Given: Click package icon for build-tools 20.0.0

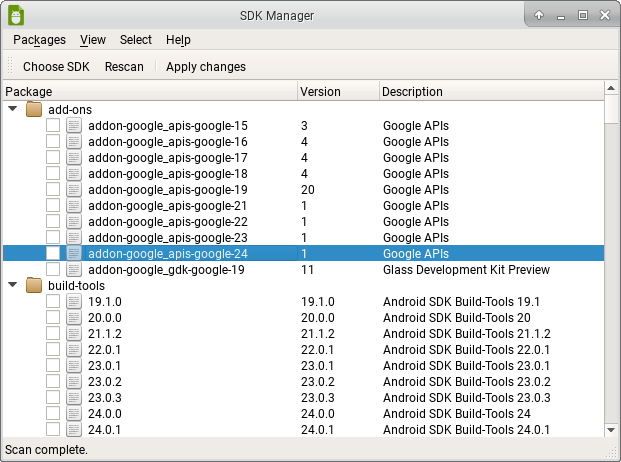Looking at the screenshot, I should pyautogui.click(x=74, y=318).
